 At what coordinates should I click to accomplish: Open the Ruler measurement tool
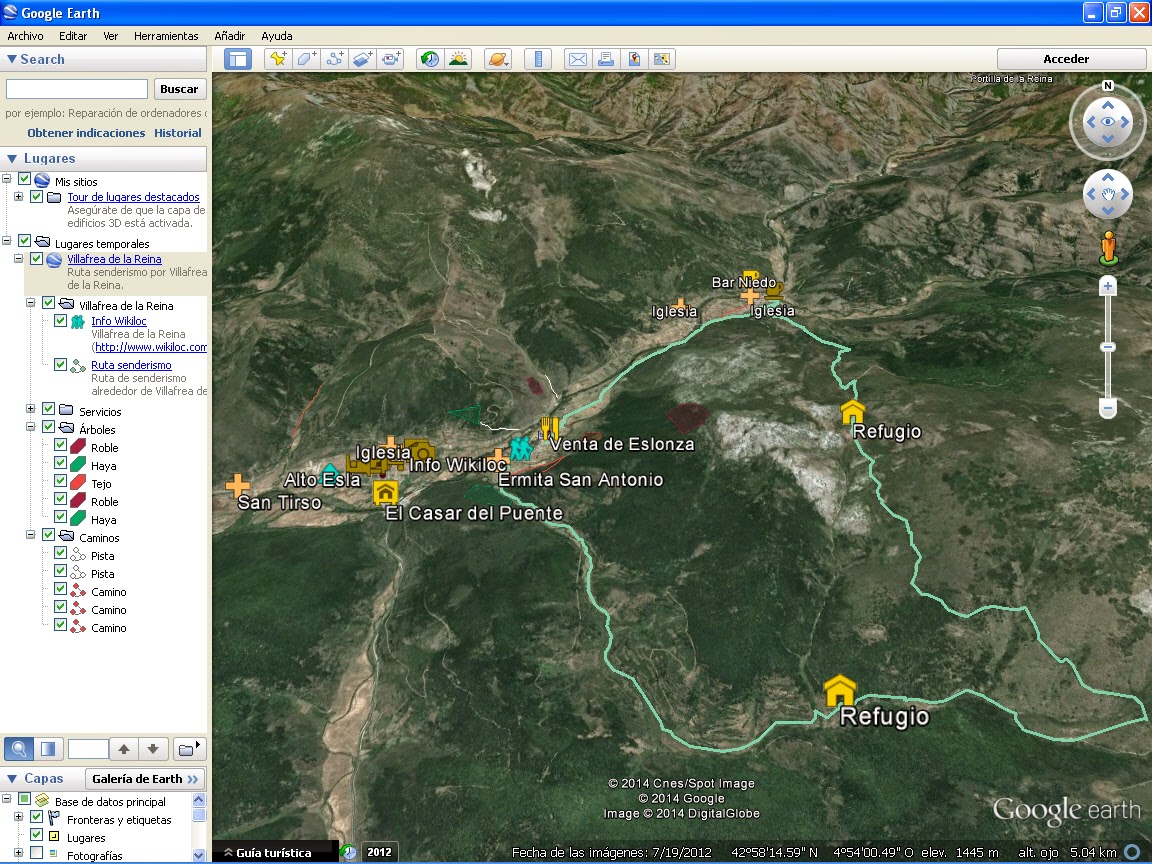(538, 59)
